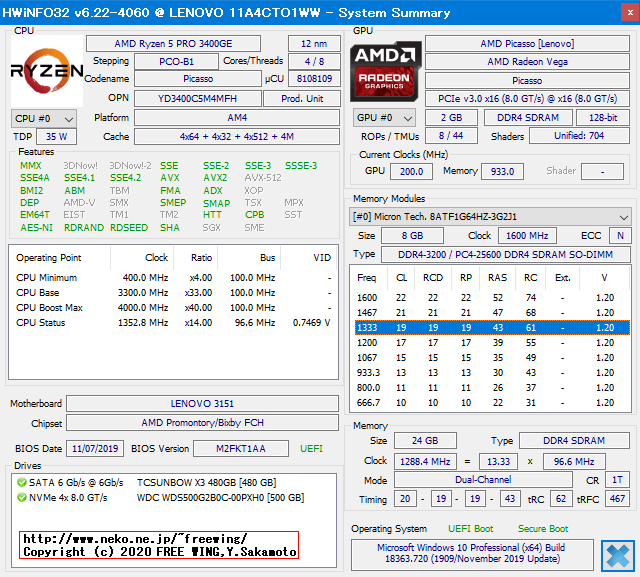Image resolution: width=640 pixels, height=577 pixels.
Task: Click the Dual-Channel mode field
Action: [483, 480]
